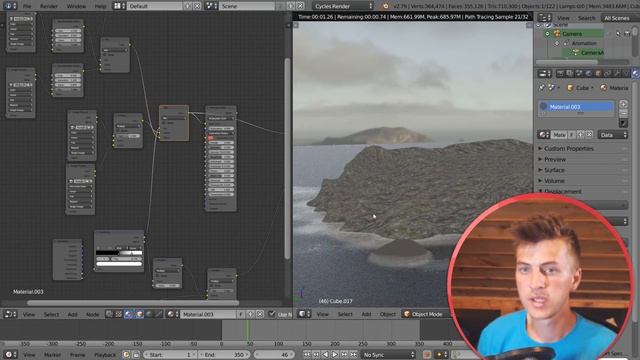Open the Marker menu in timeline
Image resolution: width=640 pixels, height=360 pixels.
[x=52, y=355]
